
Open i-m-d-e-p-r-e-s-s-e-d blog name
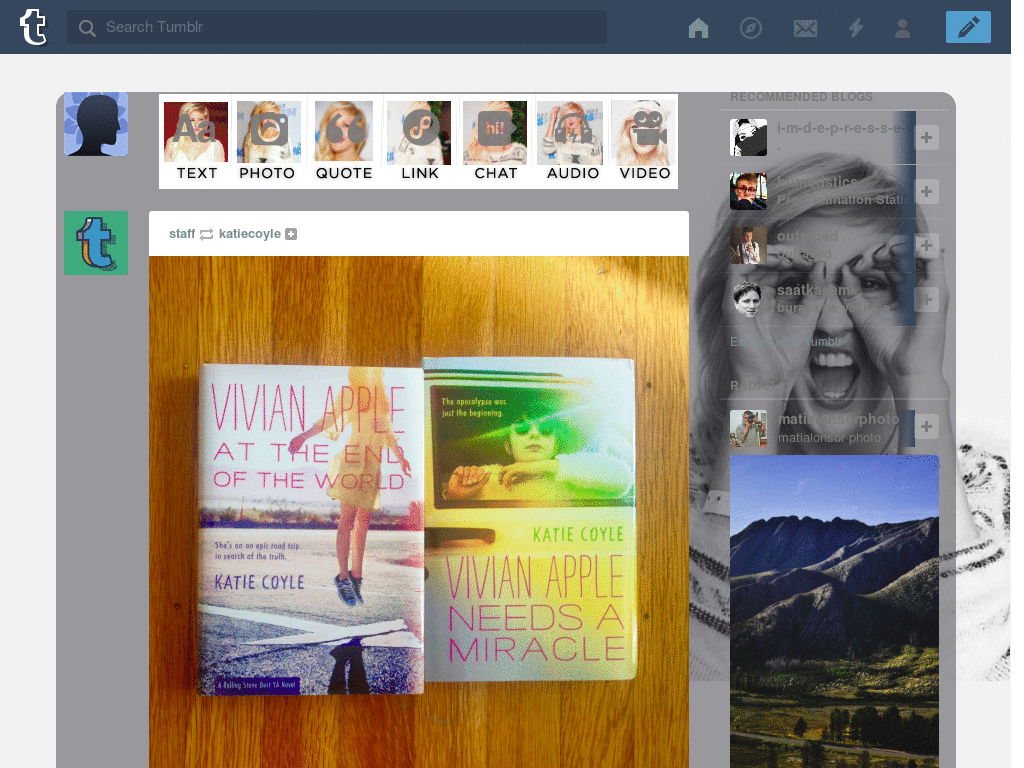pos(840,129)
